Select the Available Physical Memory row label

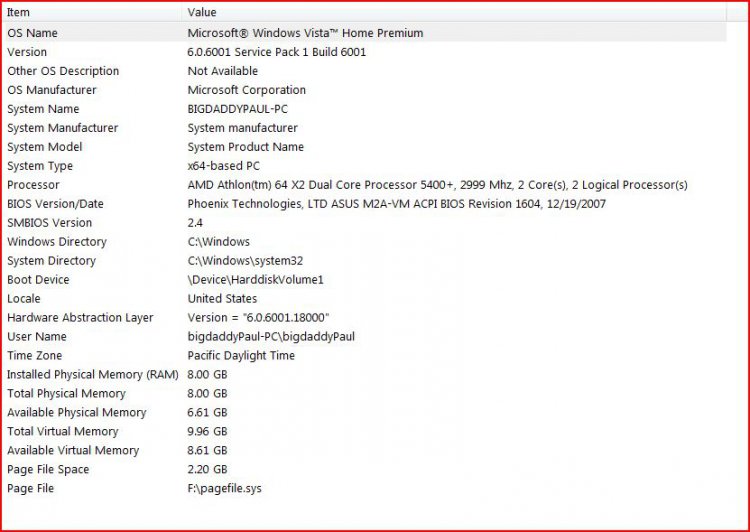(x=77, y=413)
